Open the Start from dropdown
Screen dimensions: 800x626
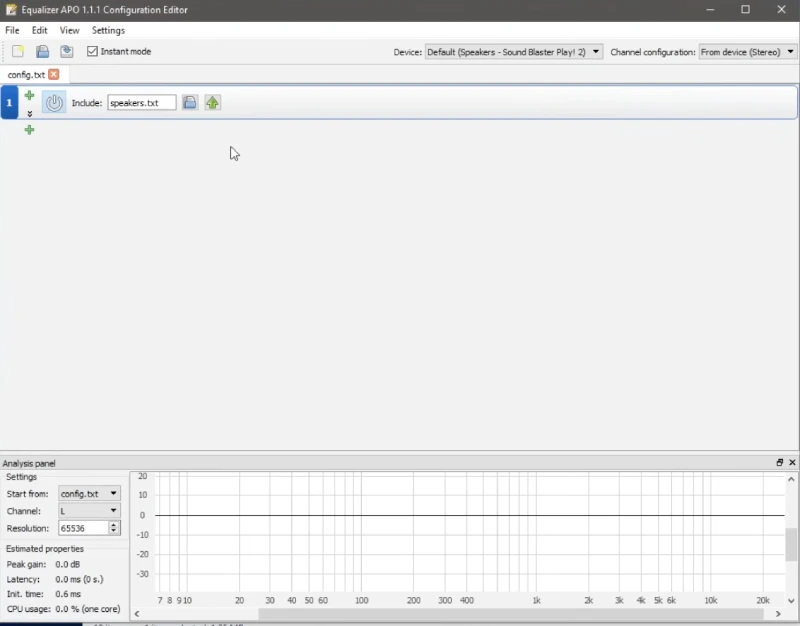89,494
